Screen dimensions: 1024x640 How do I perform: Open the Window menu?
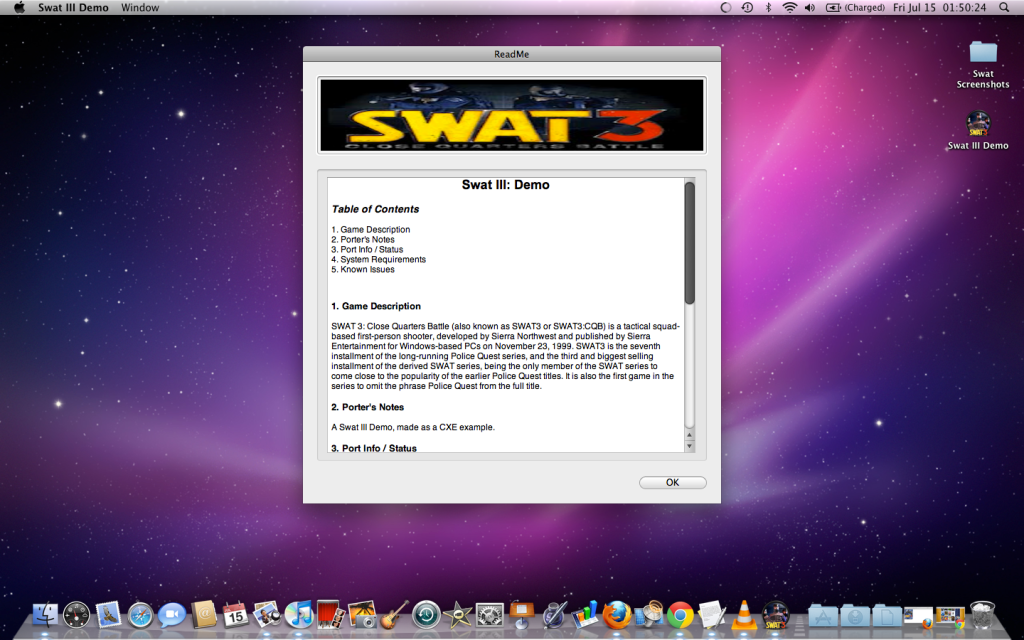click(140, 8)
